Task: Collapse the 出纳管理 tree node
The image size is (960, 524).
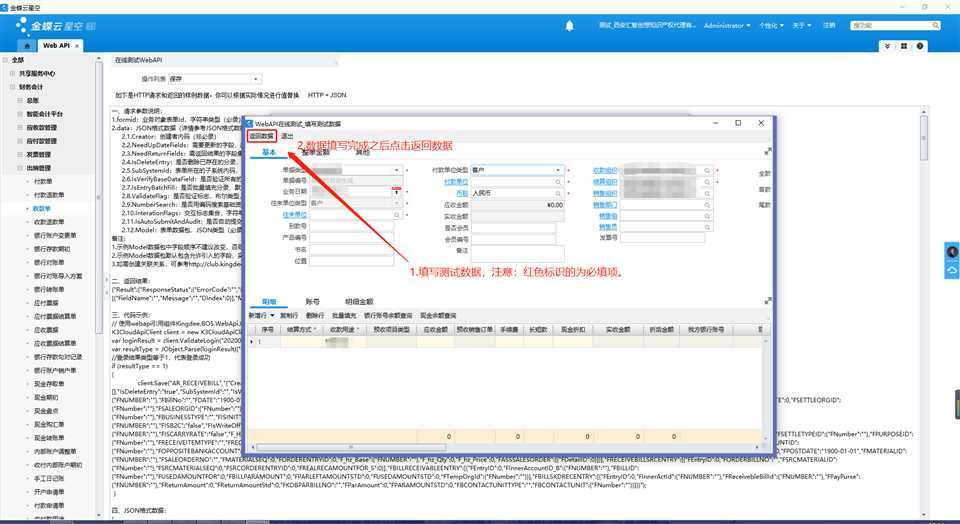Action: pos(20,168)
